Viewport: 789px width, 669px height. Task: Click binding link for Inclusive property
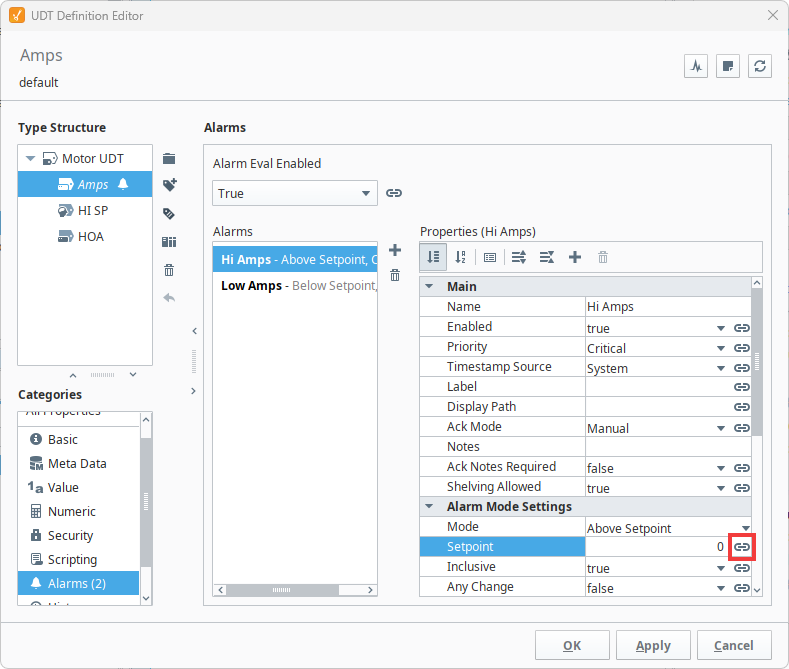click(x=742, y=568)
